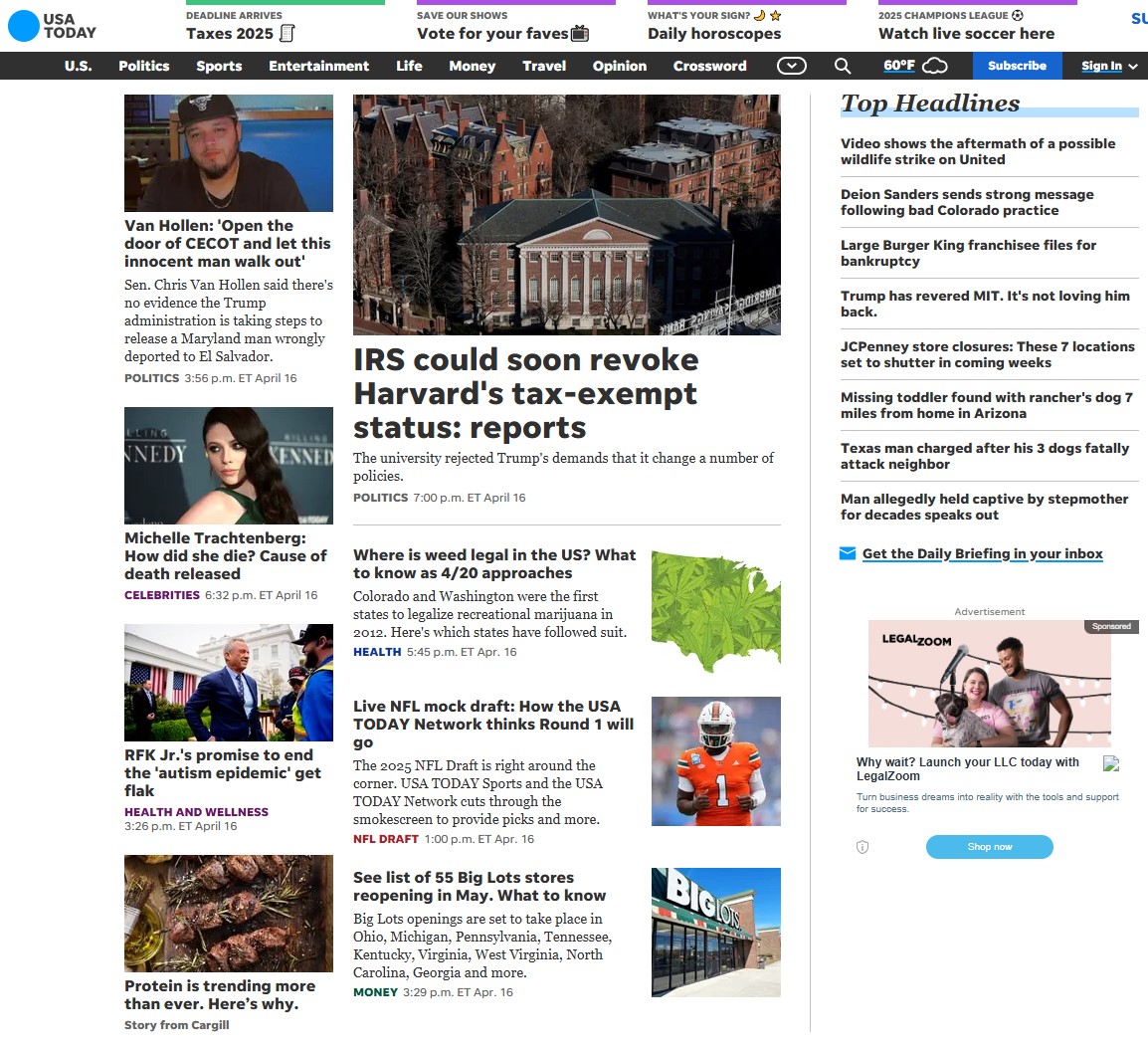1148x1049 pixels.
Task: Open the Opinion section
Action: click(x=620, y=66)
